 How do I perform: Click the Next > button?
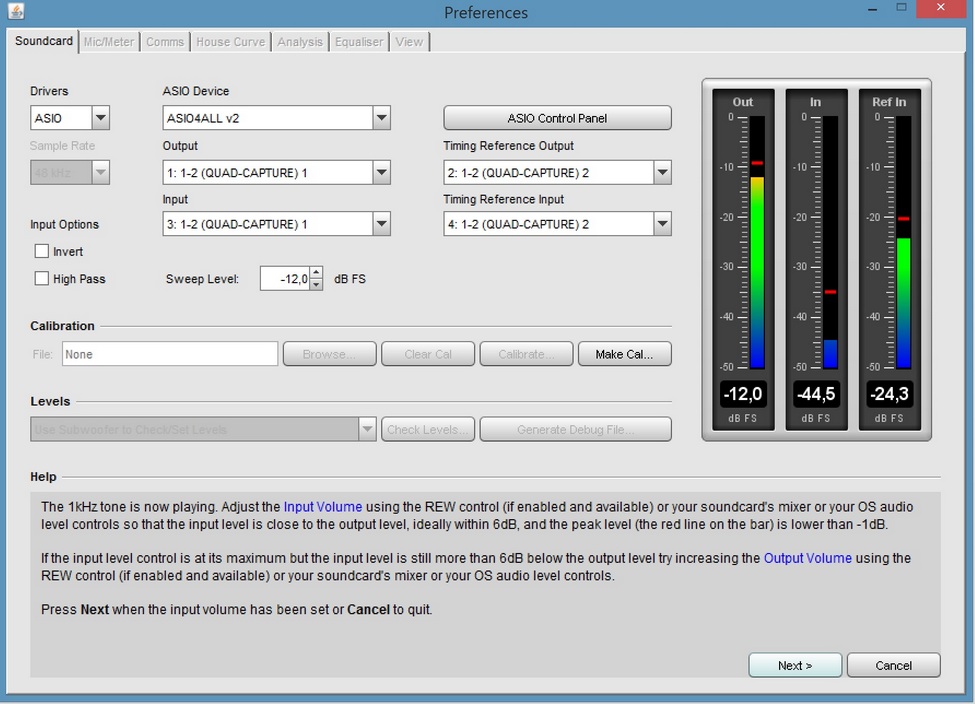(795, 665)
